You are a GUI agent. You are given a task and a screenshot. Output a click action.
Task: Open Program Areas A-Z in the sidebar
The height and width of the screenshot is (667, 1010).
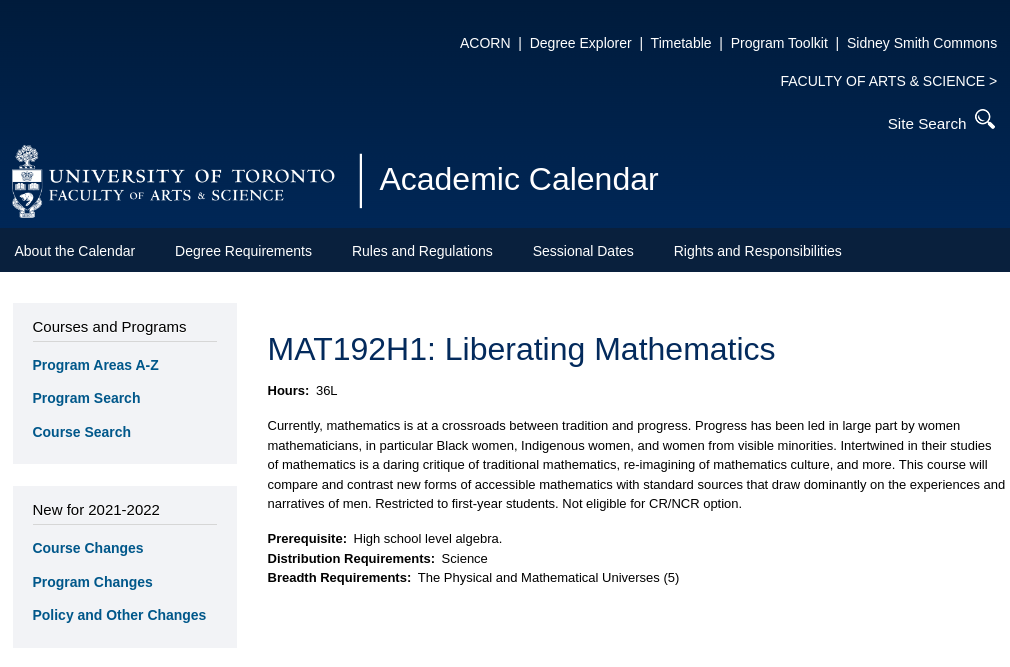pos(95,365)
